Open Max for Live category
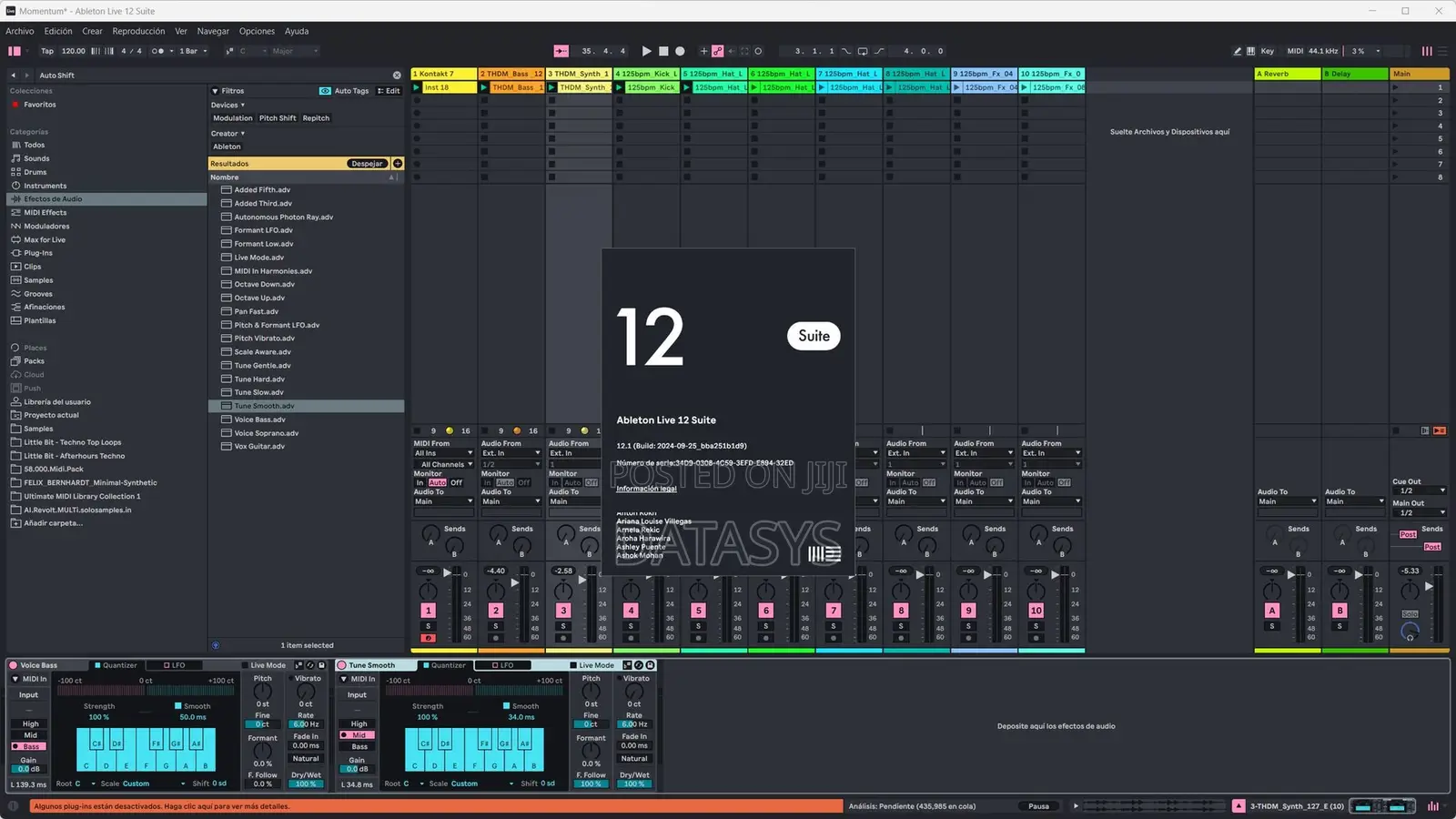Image resolution: width=1456 pixels, height=819 pixels. 45,240
